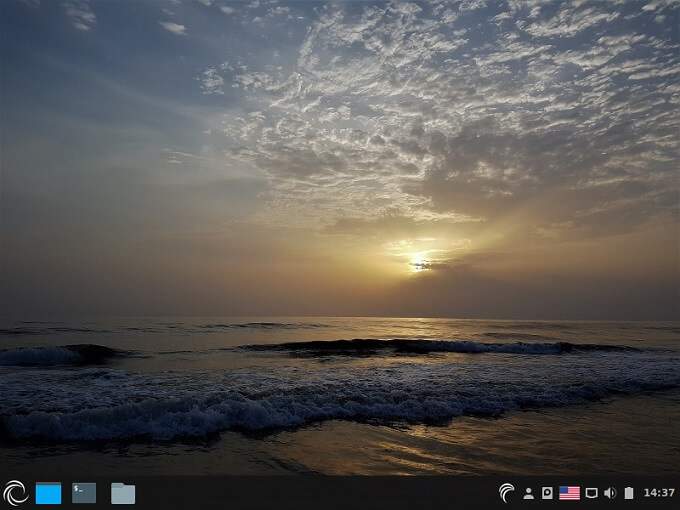Check the battery status icon

point(629,493)
